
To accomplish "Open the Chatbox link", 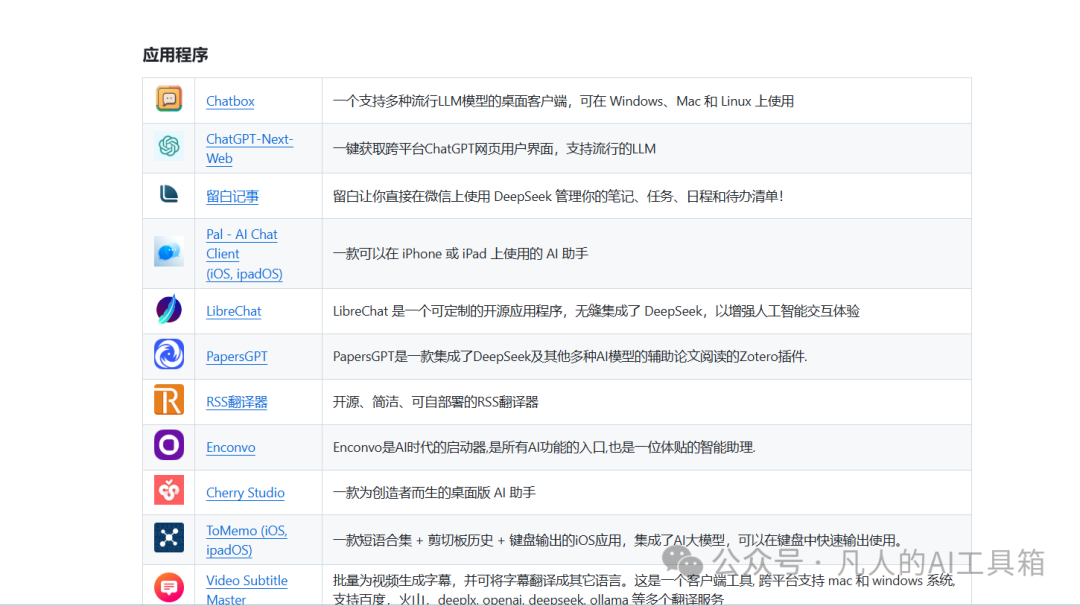I will tap(230, 101).
